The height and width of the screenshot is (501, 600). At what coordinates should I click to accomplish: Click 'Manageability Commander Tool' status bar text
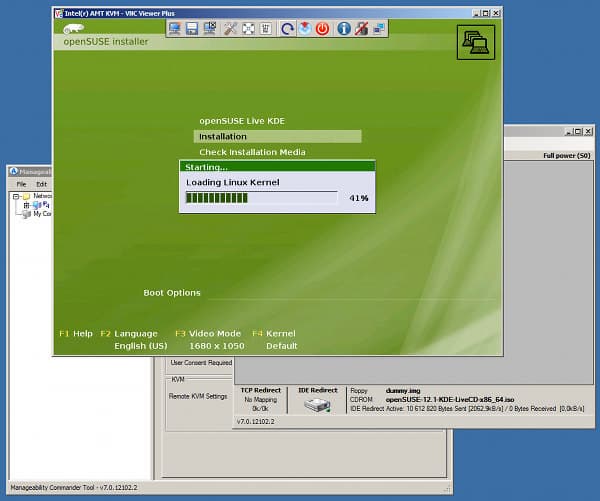tap(74, 488)
